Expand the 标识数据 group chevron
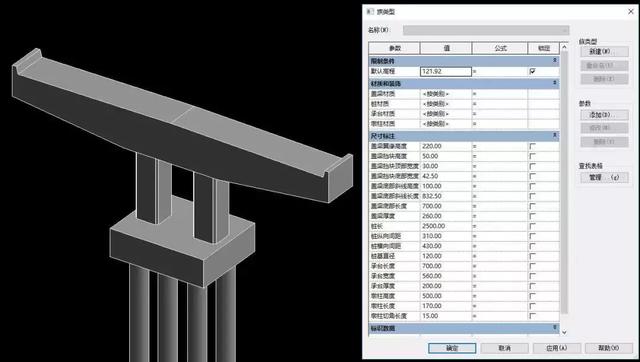This screenshot has height=362, width=640. [555, 327]
